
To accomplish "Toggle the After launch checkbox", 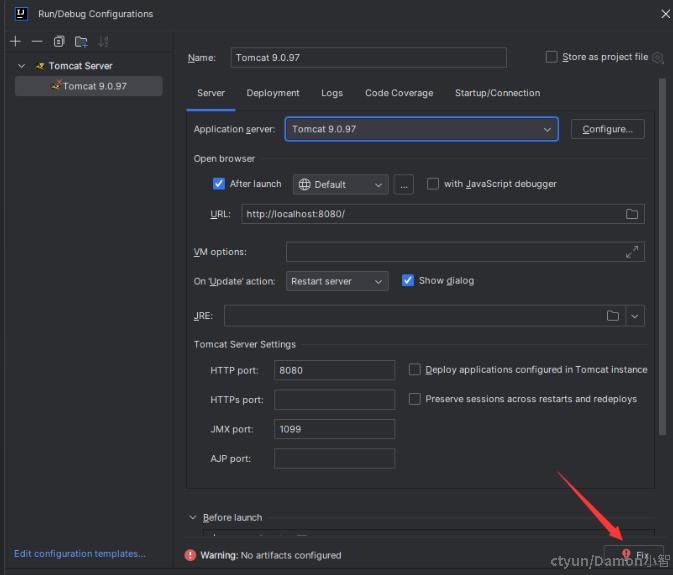I will click(219, 184).
